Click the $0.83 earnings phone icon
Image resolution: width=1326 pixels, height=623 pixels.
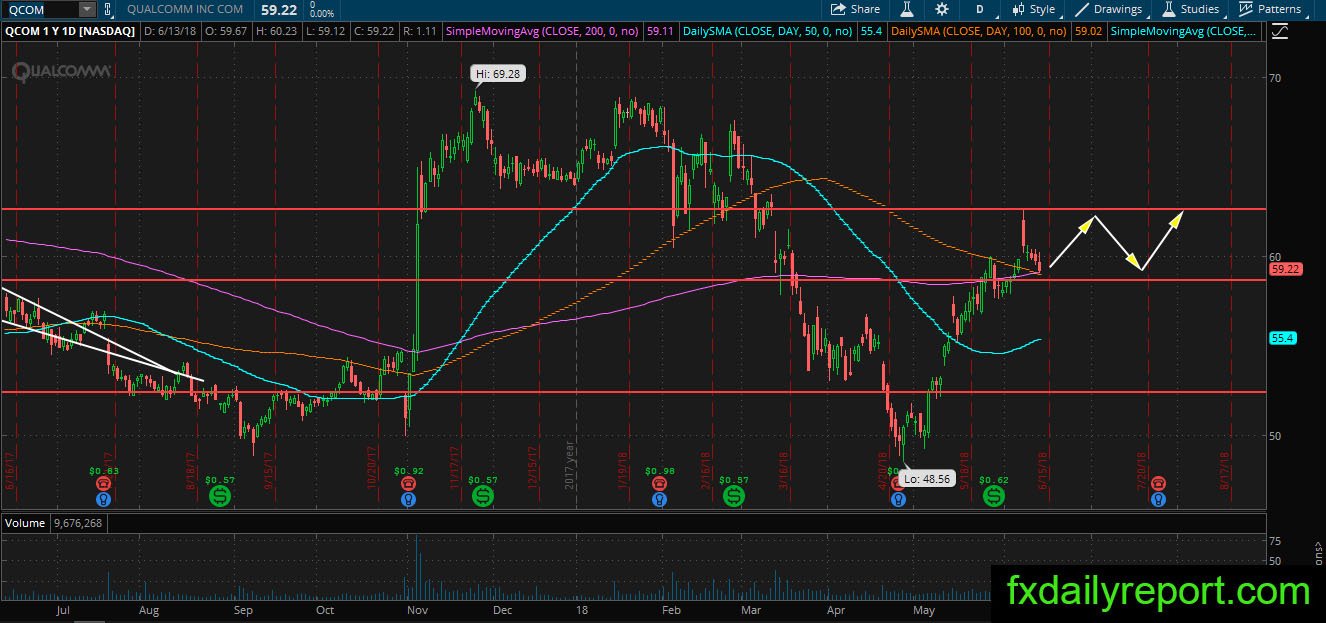pyautogui.click(x=102, y=483)
